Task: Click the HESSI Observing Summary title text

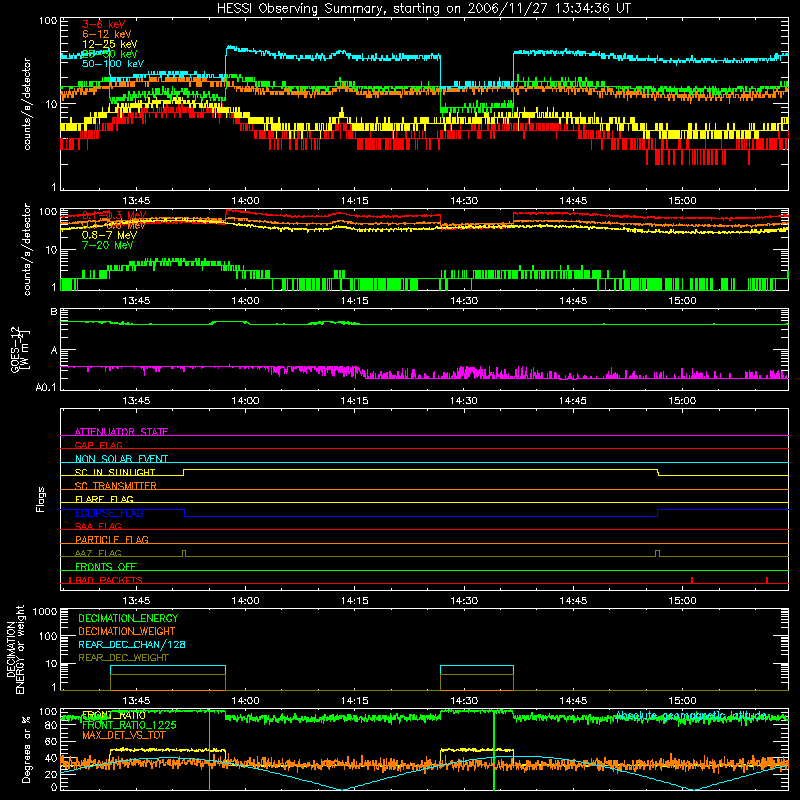Action: pos(424,9)
